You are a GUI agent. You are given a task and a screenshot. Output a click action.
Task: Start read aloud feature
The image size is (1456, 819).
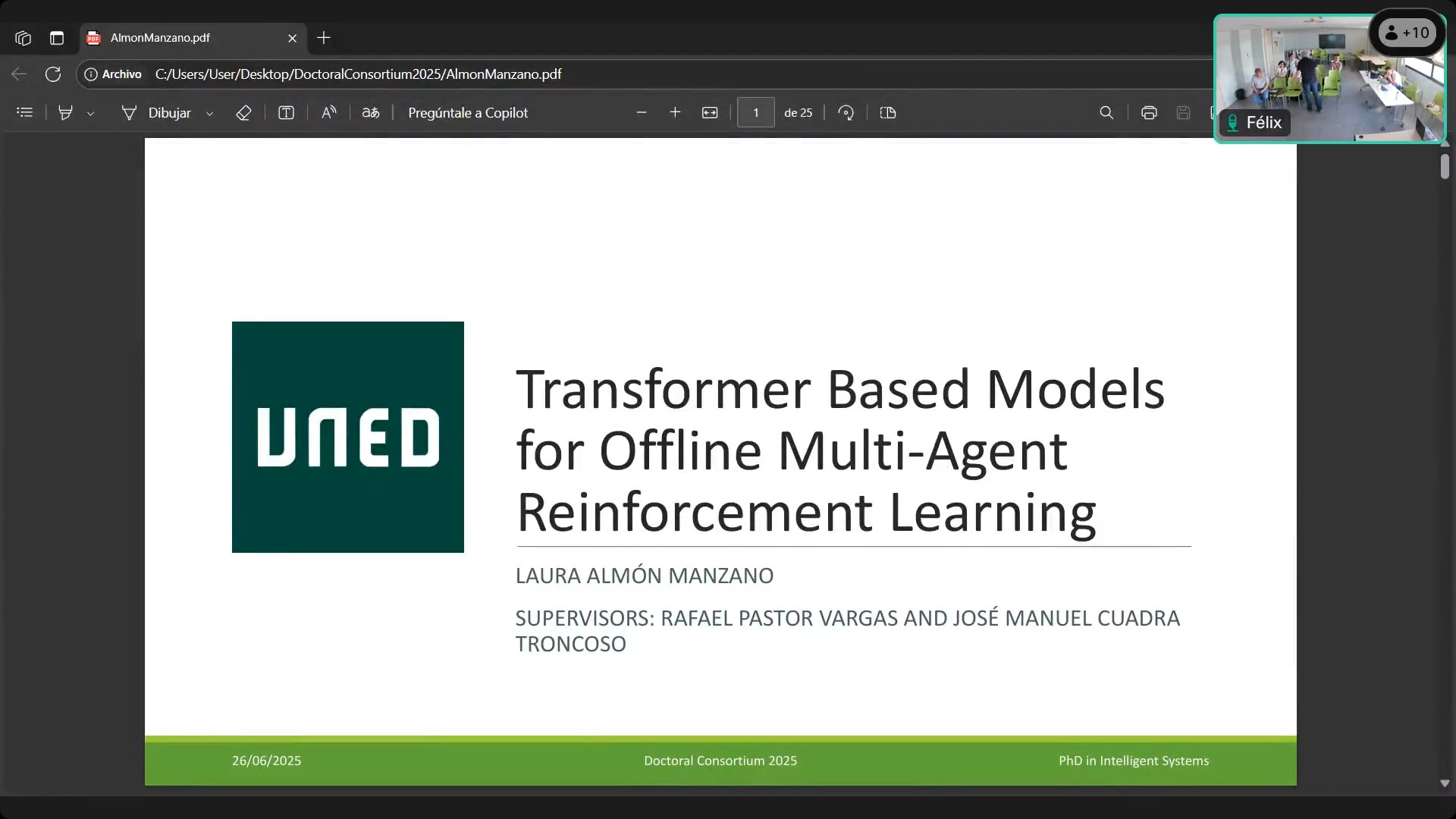coord(328,113)
